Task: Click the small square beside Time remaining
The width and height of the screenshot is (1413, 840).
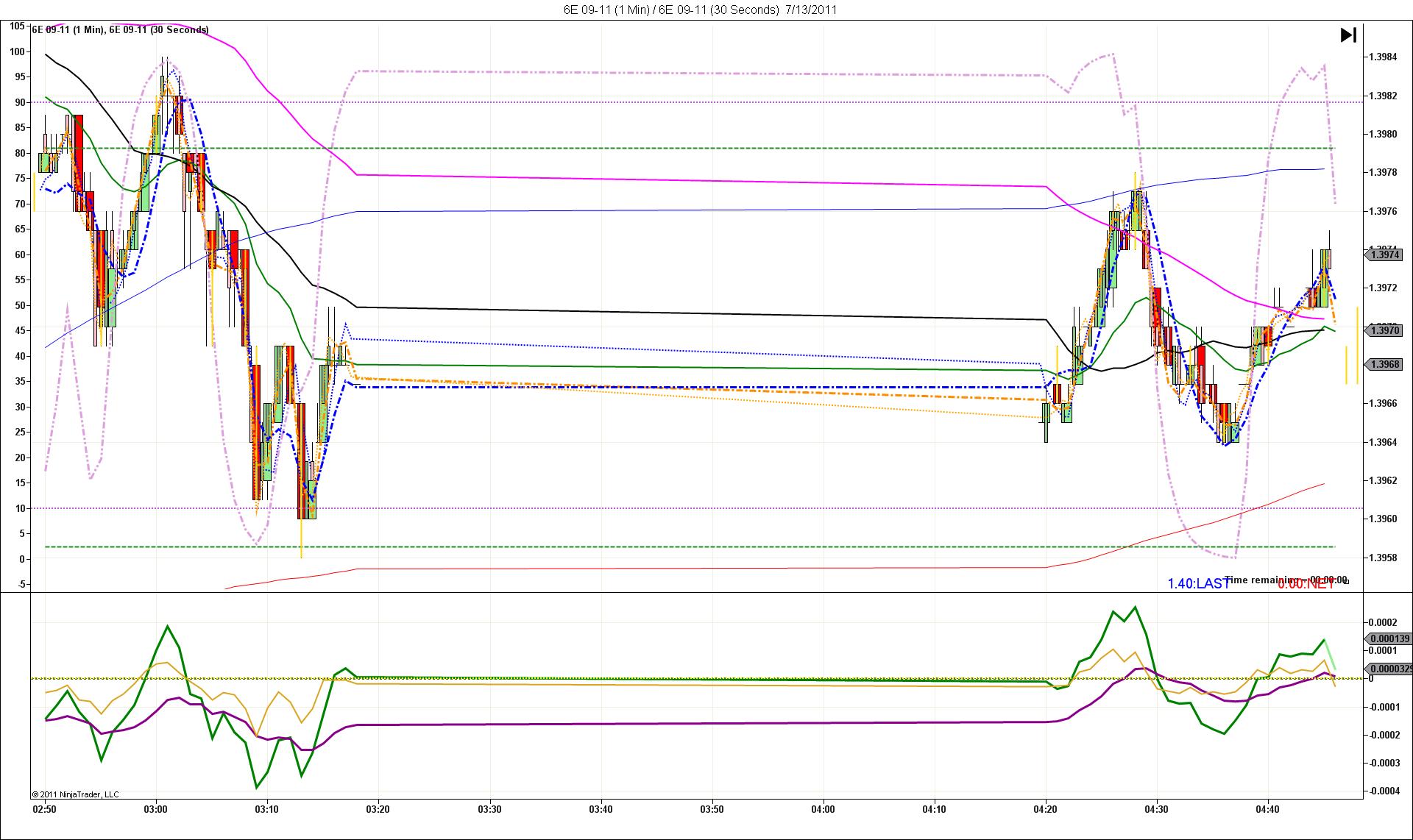Action: tap(1346, 581)
